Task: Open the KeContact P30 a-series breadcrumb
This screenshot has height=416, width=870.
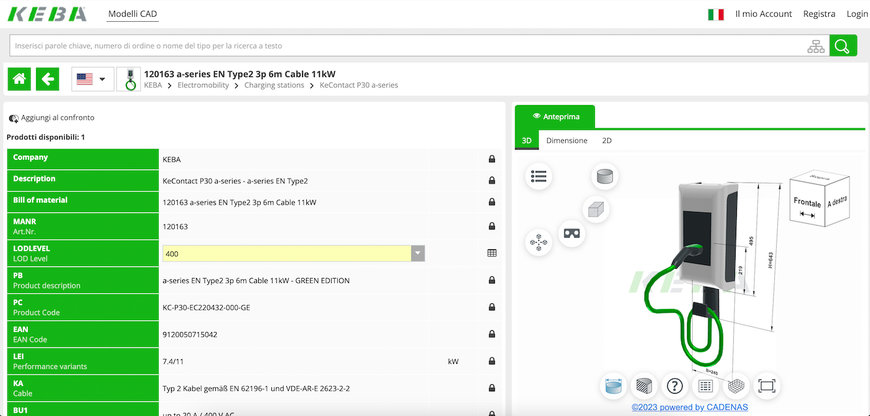Action: click(359, 85)
